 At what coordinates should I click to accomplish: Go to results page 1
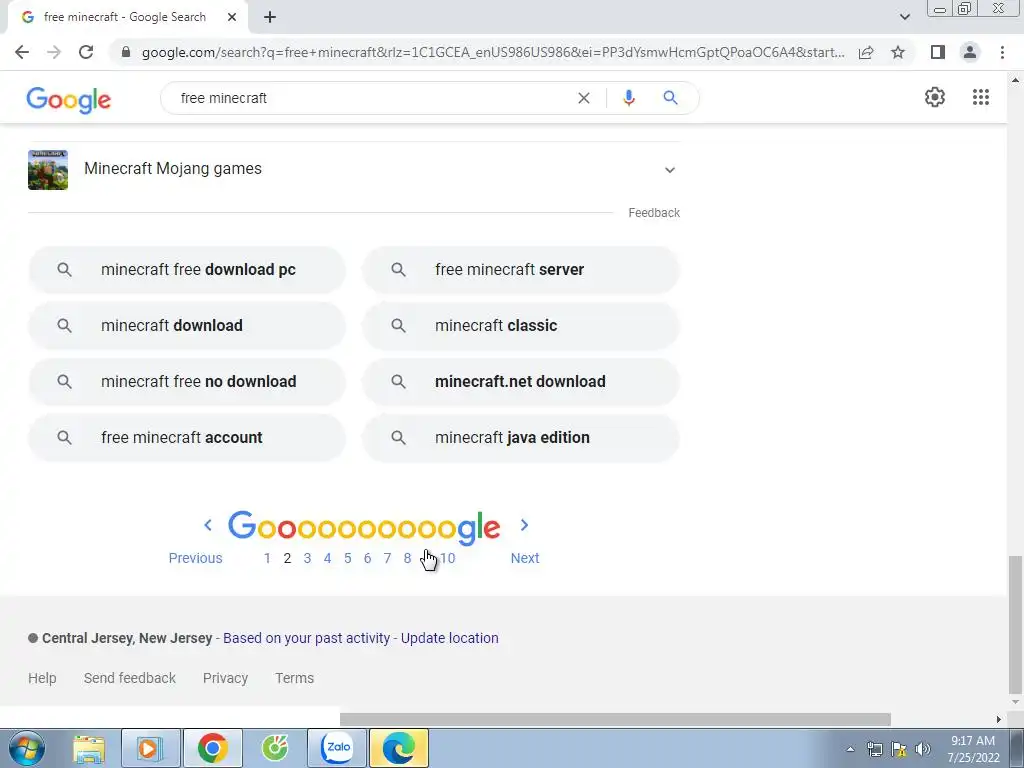tap(267, 558)
